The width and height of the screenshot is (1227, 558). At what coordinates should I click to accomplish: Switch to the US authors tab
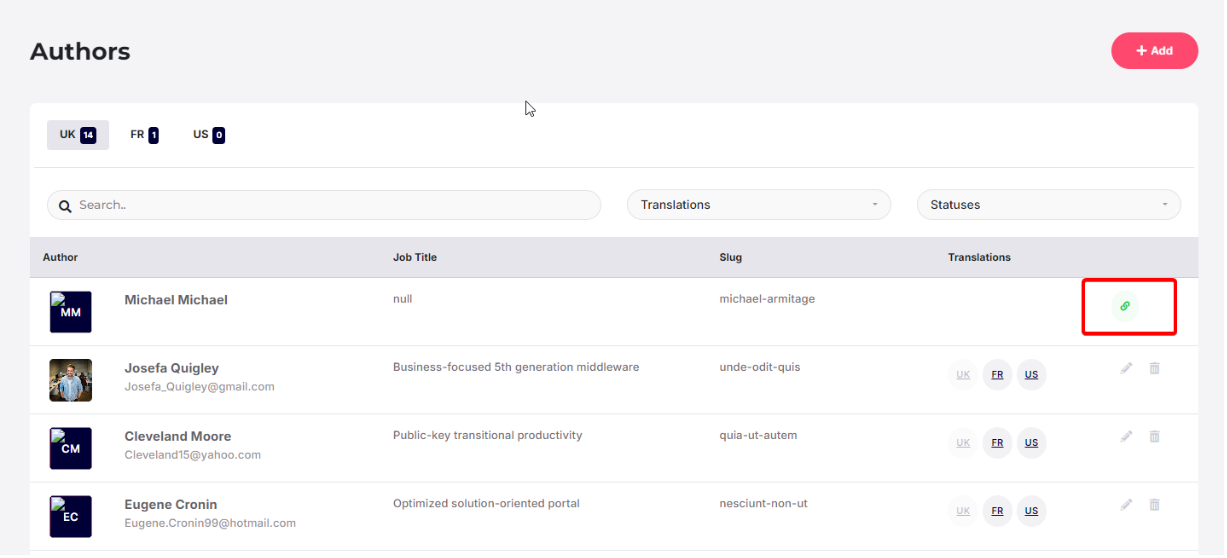(208, 135)
